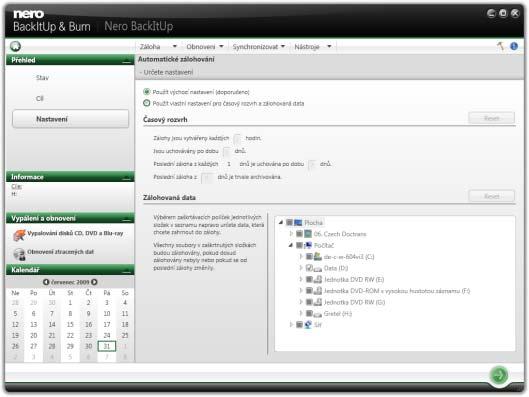
Task: Select day 31 in calendar
Action: [x=107, y=346]
